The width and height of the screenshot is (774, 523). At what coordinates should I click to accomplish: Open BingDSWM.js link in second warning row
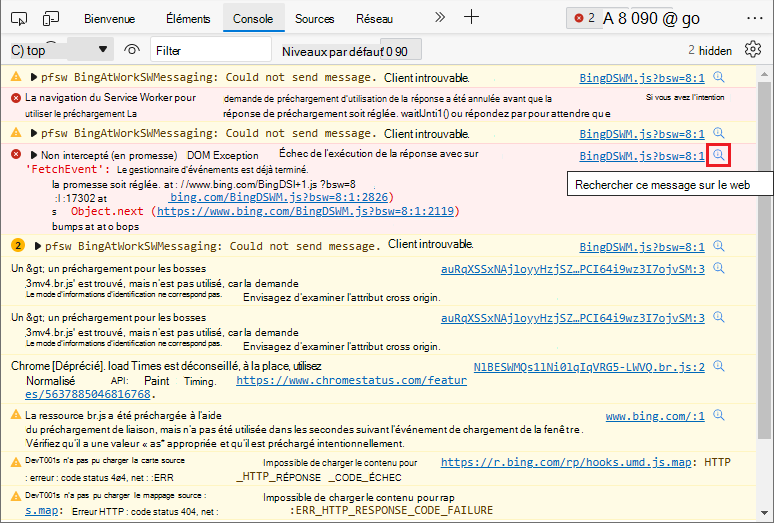tap(642, 134)
